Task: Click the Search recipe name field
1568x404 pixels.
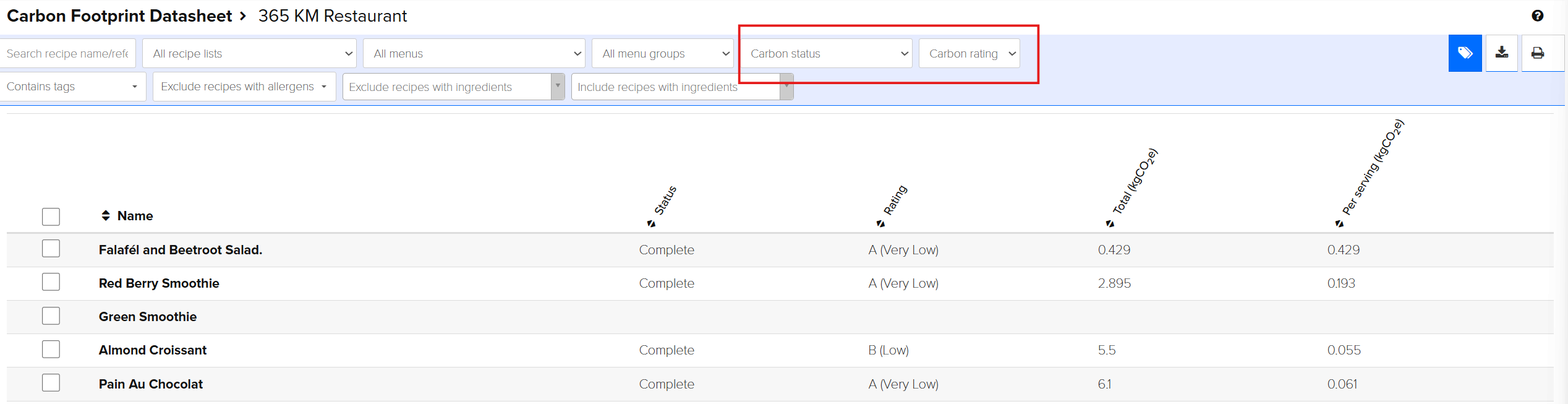Action: (67, 54)
